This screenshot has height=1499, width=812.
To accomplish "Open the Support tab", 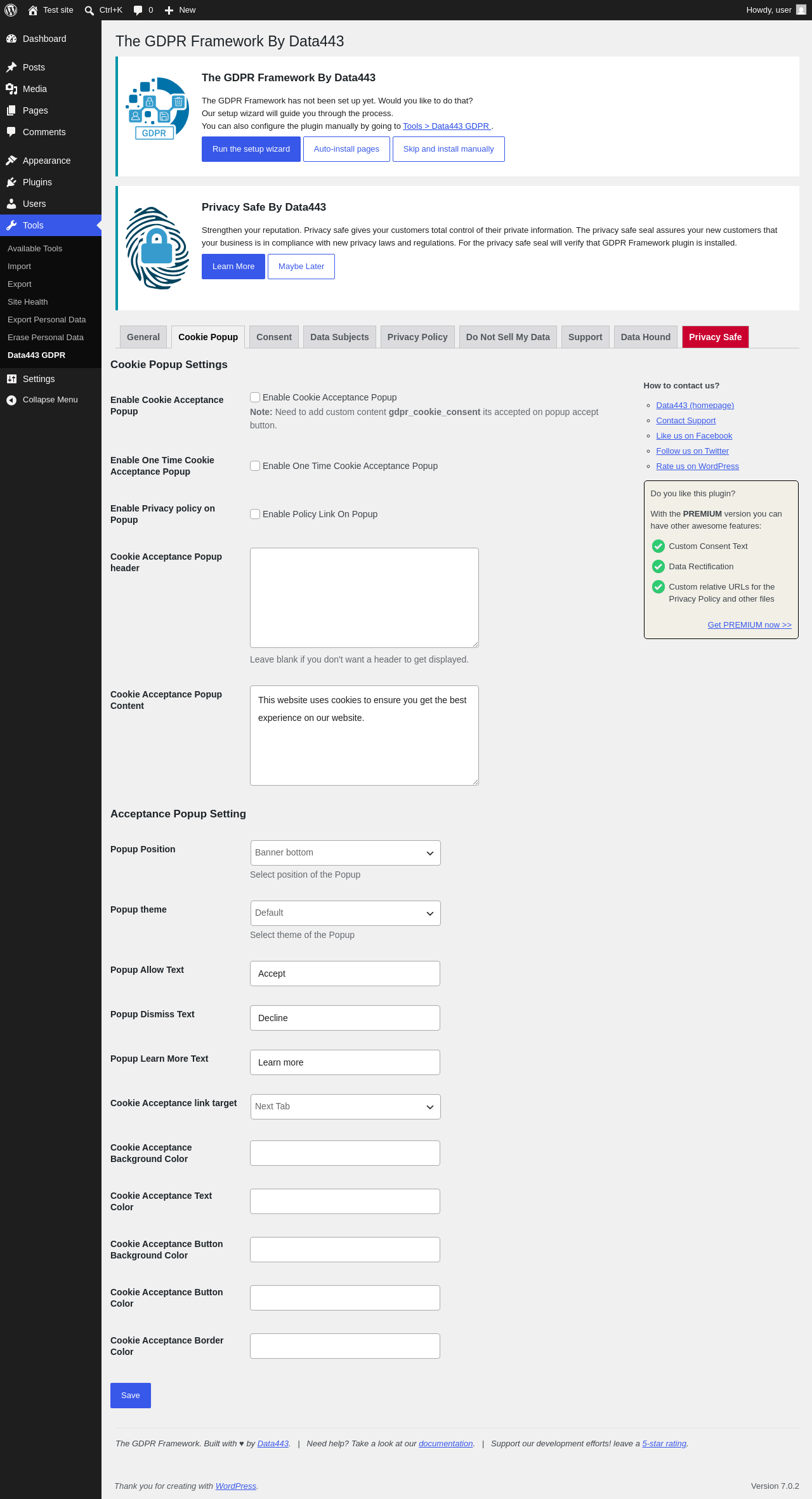I will click(586, 337).
